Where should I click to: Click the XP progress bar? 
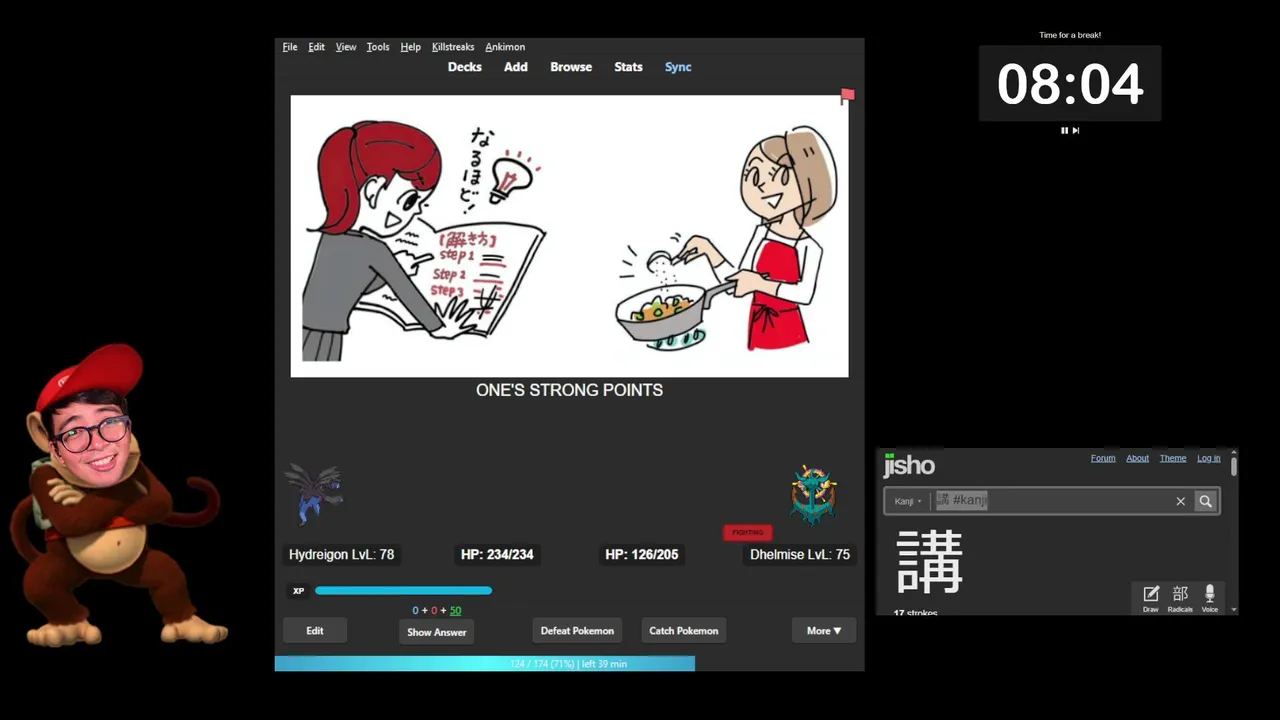403,591
